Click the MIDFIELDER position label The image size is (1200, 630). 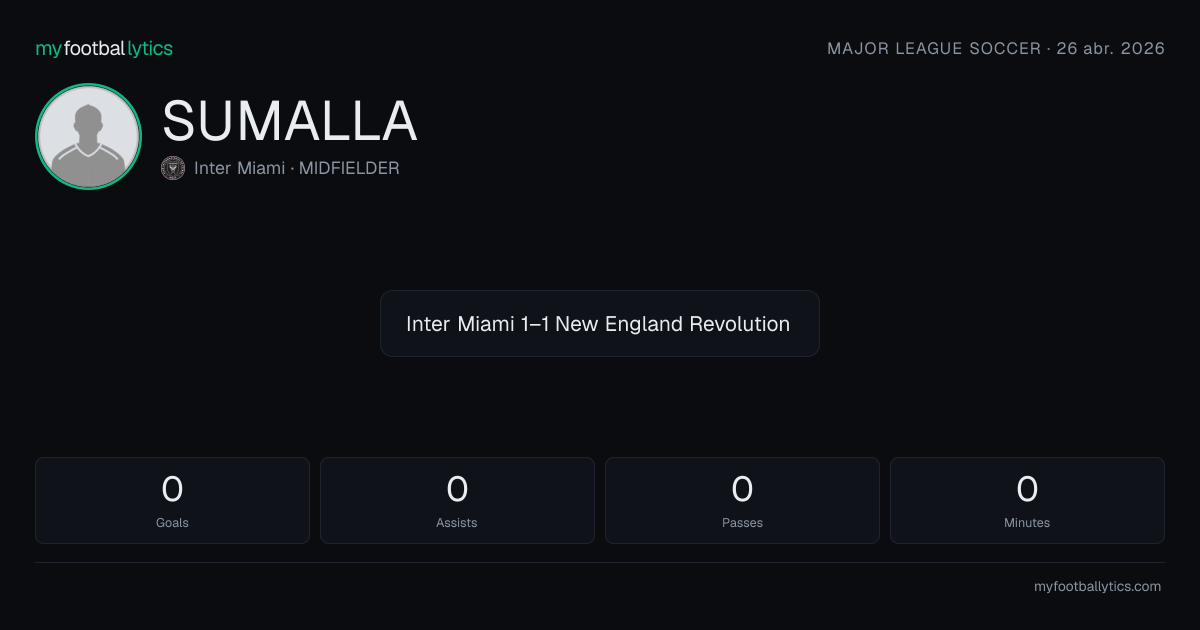349,168
